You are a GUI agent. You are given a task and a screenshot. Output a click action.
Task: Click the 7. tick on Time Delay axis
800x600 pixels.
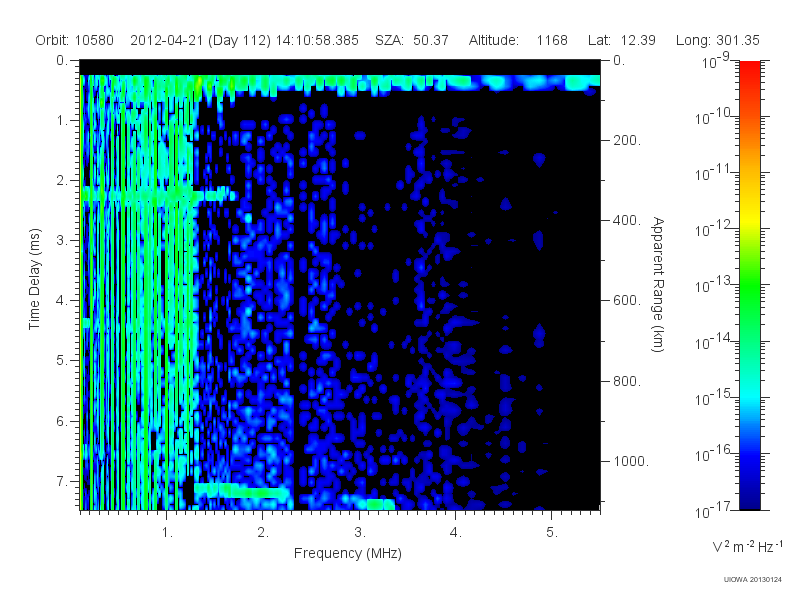click(62, 481)
